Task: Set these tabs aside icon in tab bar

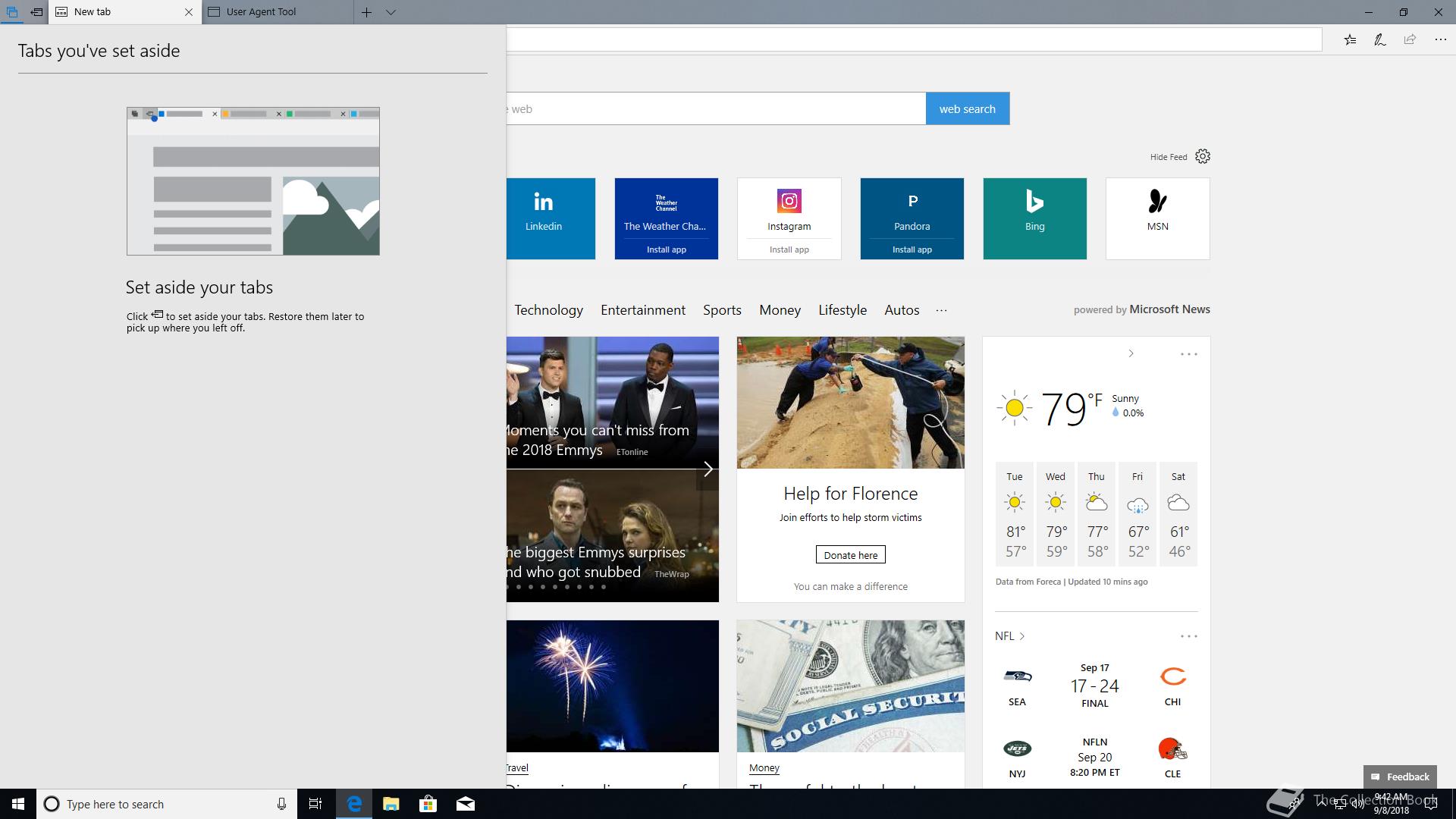Action: click(36, 12)
